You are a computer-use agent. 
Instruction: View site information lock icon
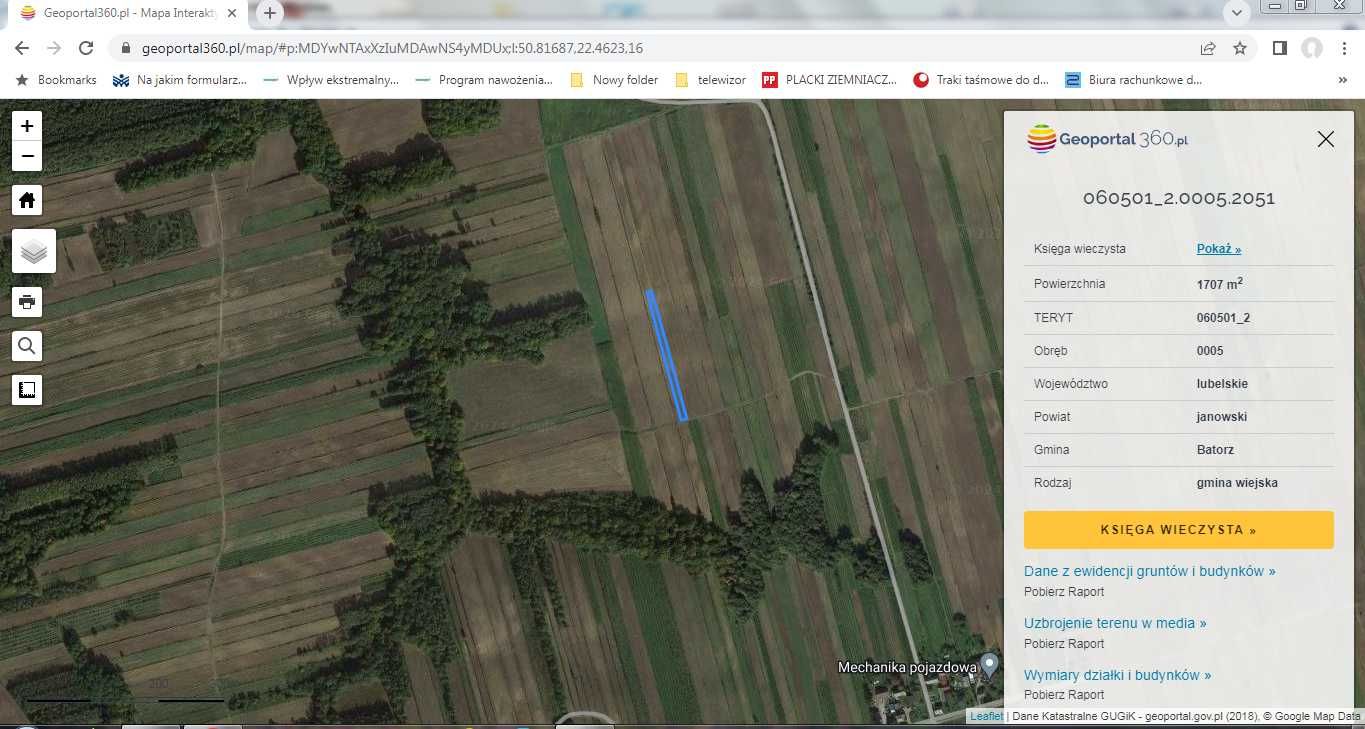click(x=126, y=48)
